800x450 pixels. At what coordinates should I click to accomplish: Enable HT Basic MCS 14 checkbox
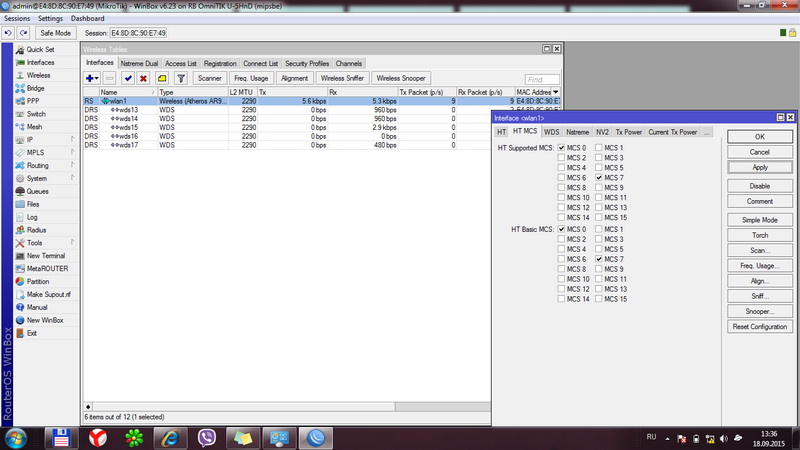click(561, 299)
